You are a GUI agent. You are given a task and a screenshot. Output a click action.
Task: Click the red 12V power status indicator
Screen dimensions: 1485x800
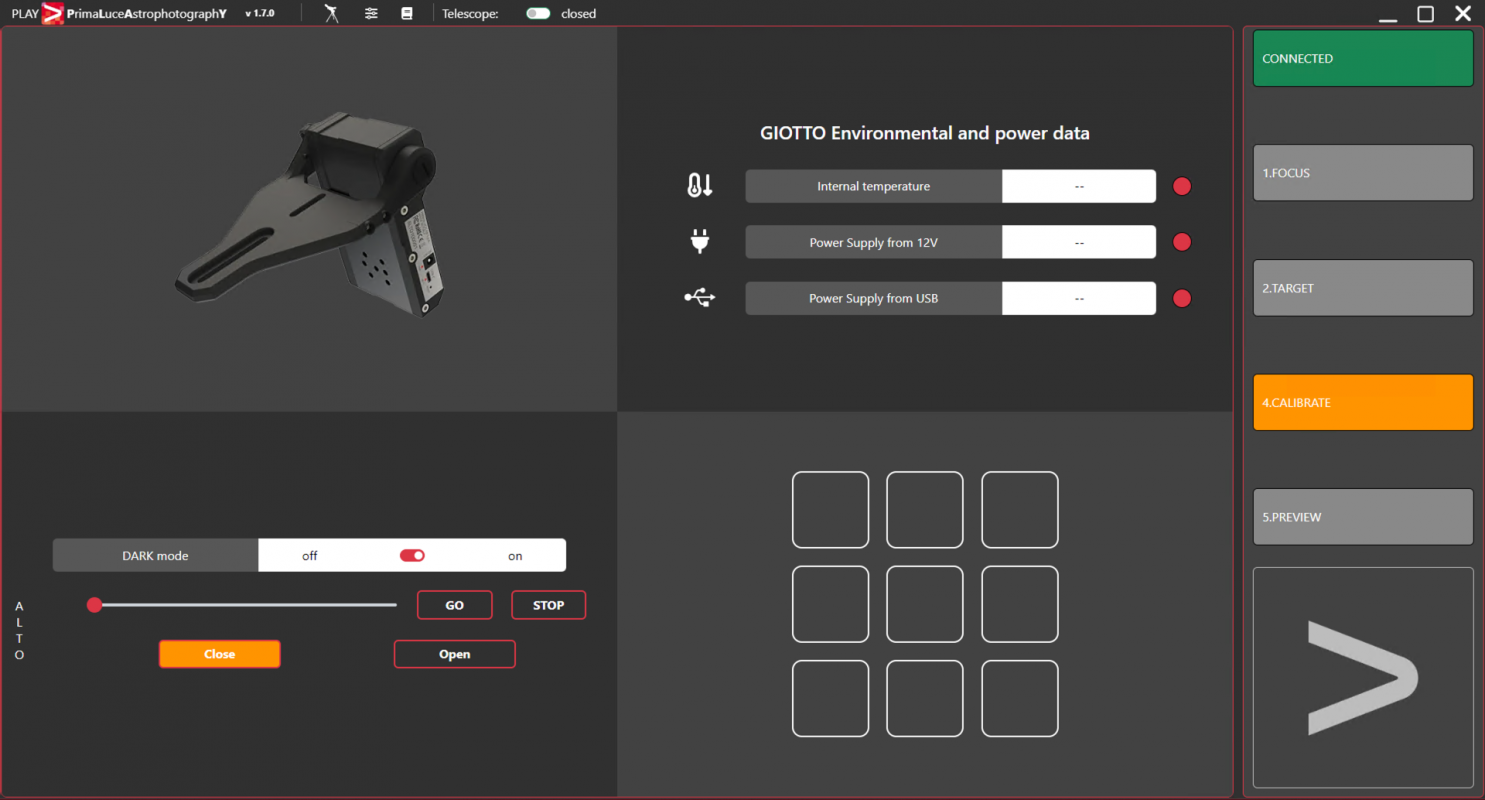coord(1182,242)
